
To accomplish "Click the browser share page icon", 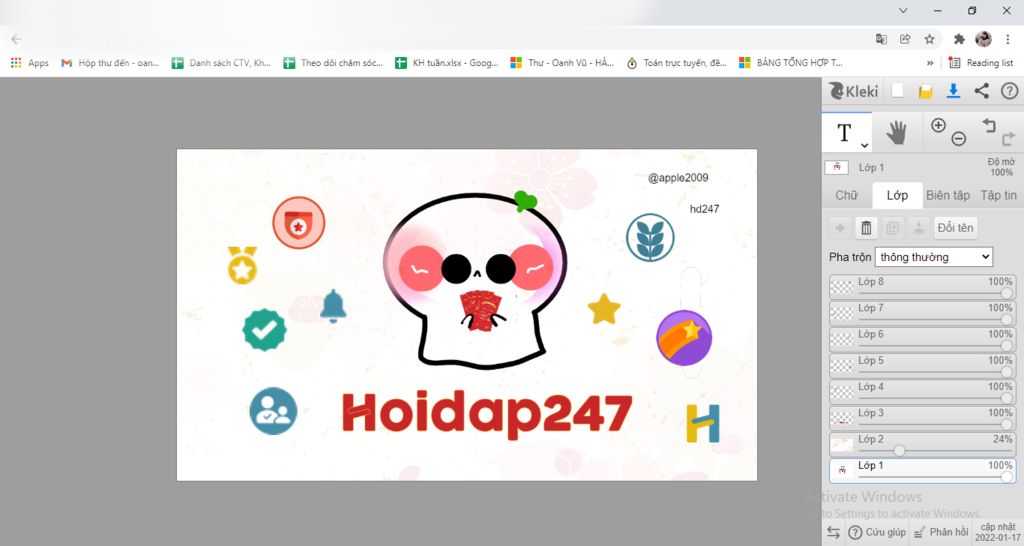I will click(905, 39).
